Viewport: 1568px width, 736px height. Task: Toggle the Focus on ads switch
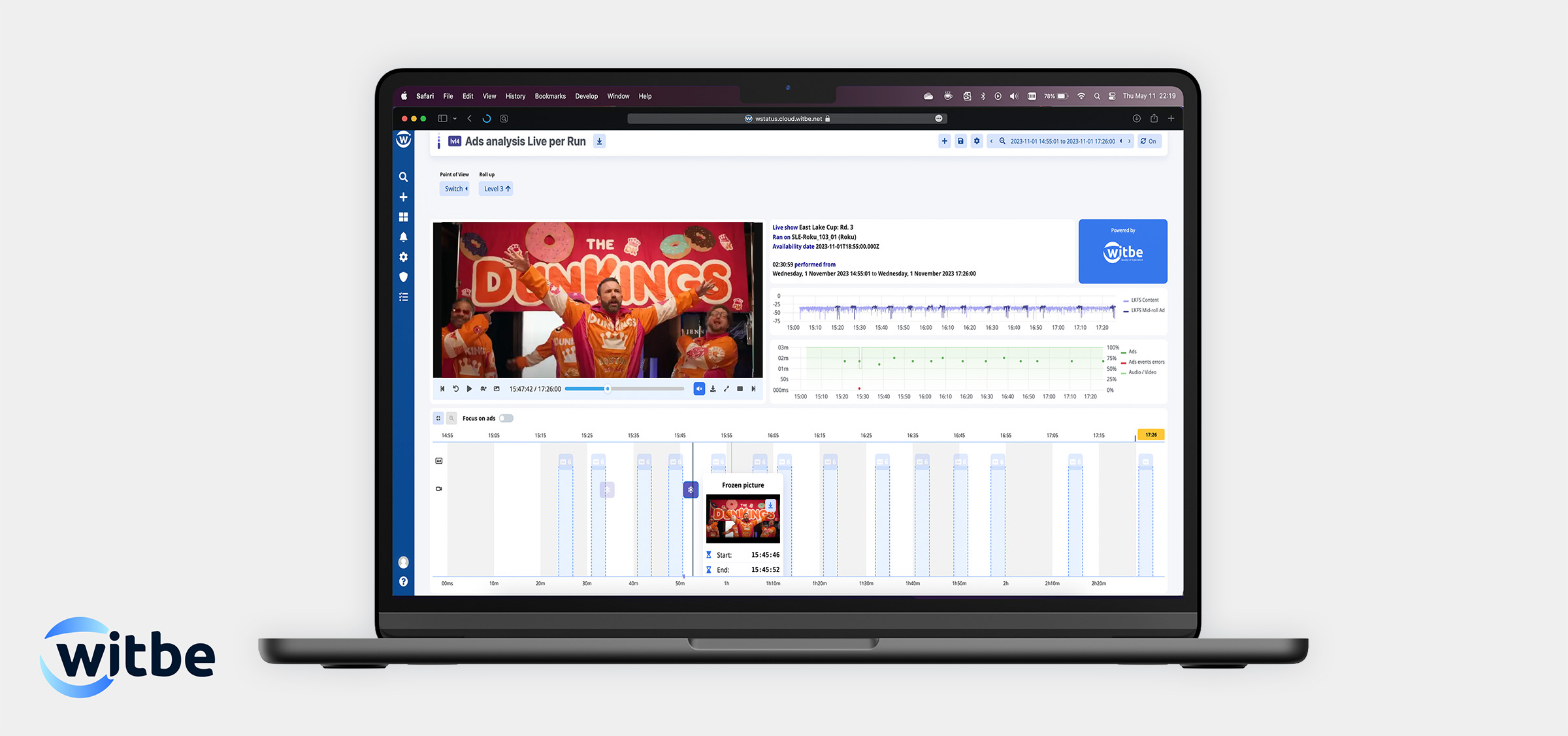506,419
